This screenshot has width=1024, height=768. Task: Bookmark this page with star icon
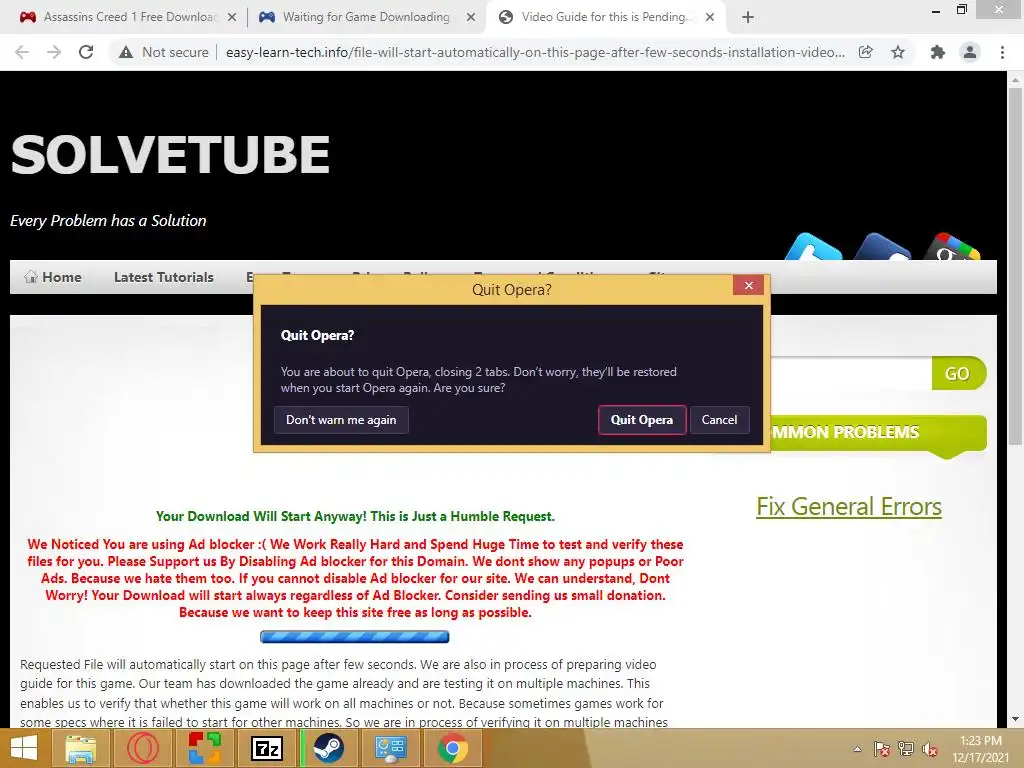[x=898, y=52]
